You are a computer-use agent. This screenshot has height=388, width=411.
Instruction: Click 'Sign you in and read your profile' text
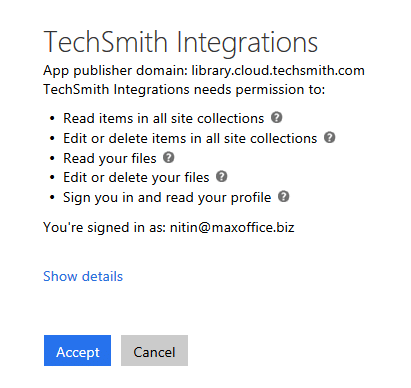coord(167,198)
